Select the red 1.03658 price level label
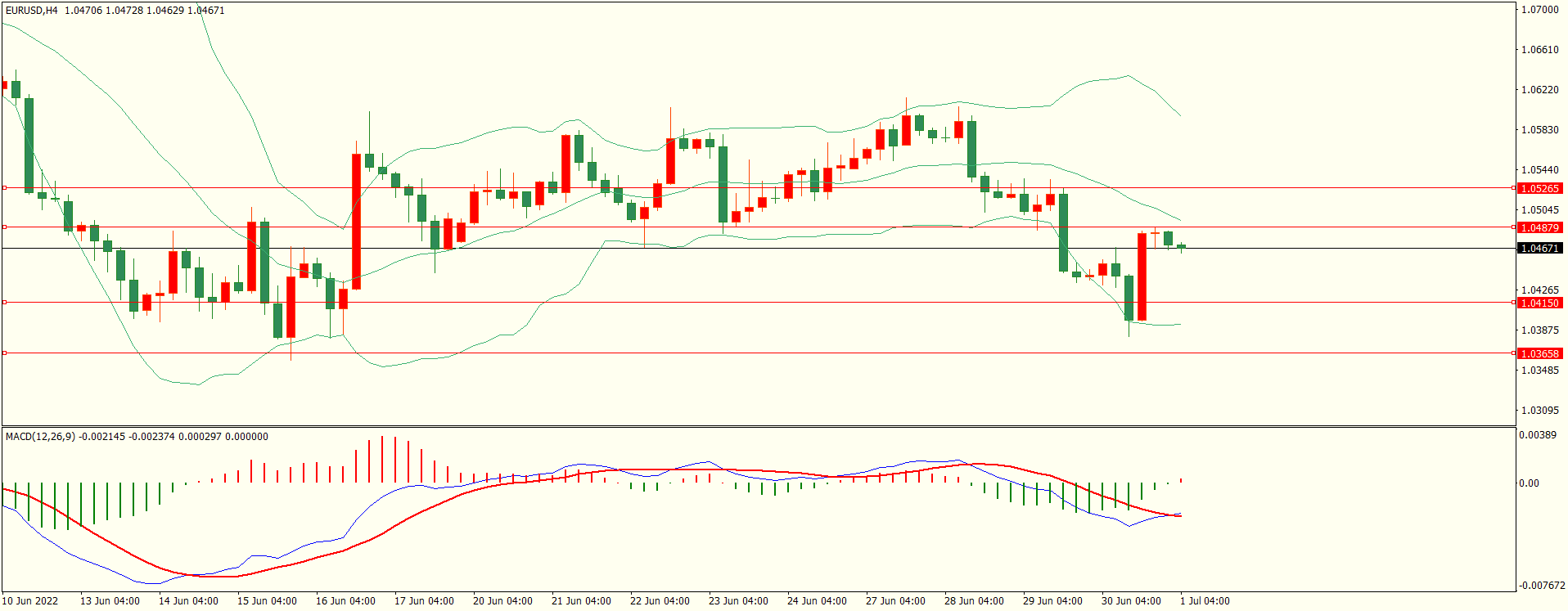Image resolution: width=1568 pixels, height=611 pixels. [x=1539, y=353]
